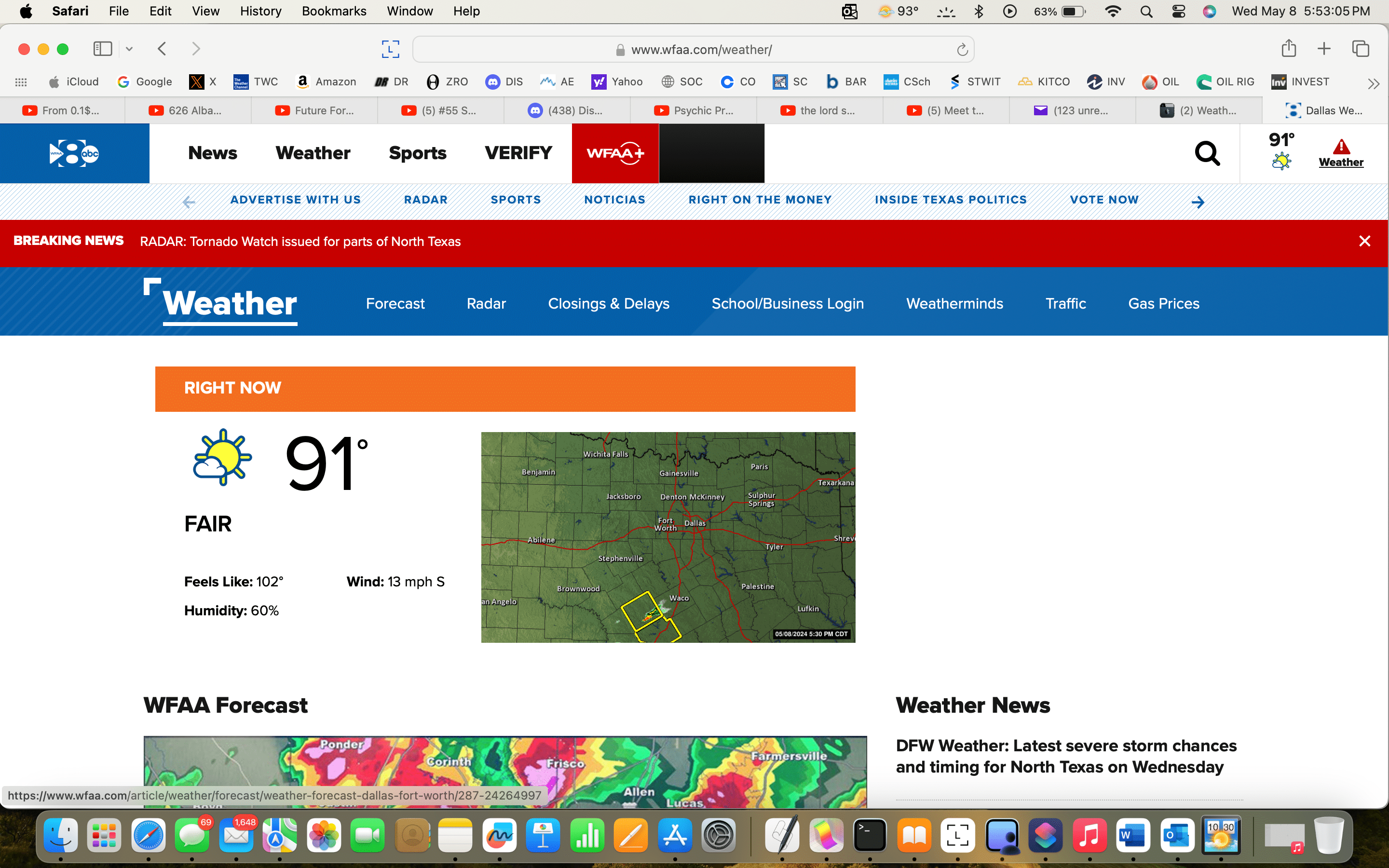Open the OIL RIG bookmark
The image size is (1389, 868).
pos(1225,81)
